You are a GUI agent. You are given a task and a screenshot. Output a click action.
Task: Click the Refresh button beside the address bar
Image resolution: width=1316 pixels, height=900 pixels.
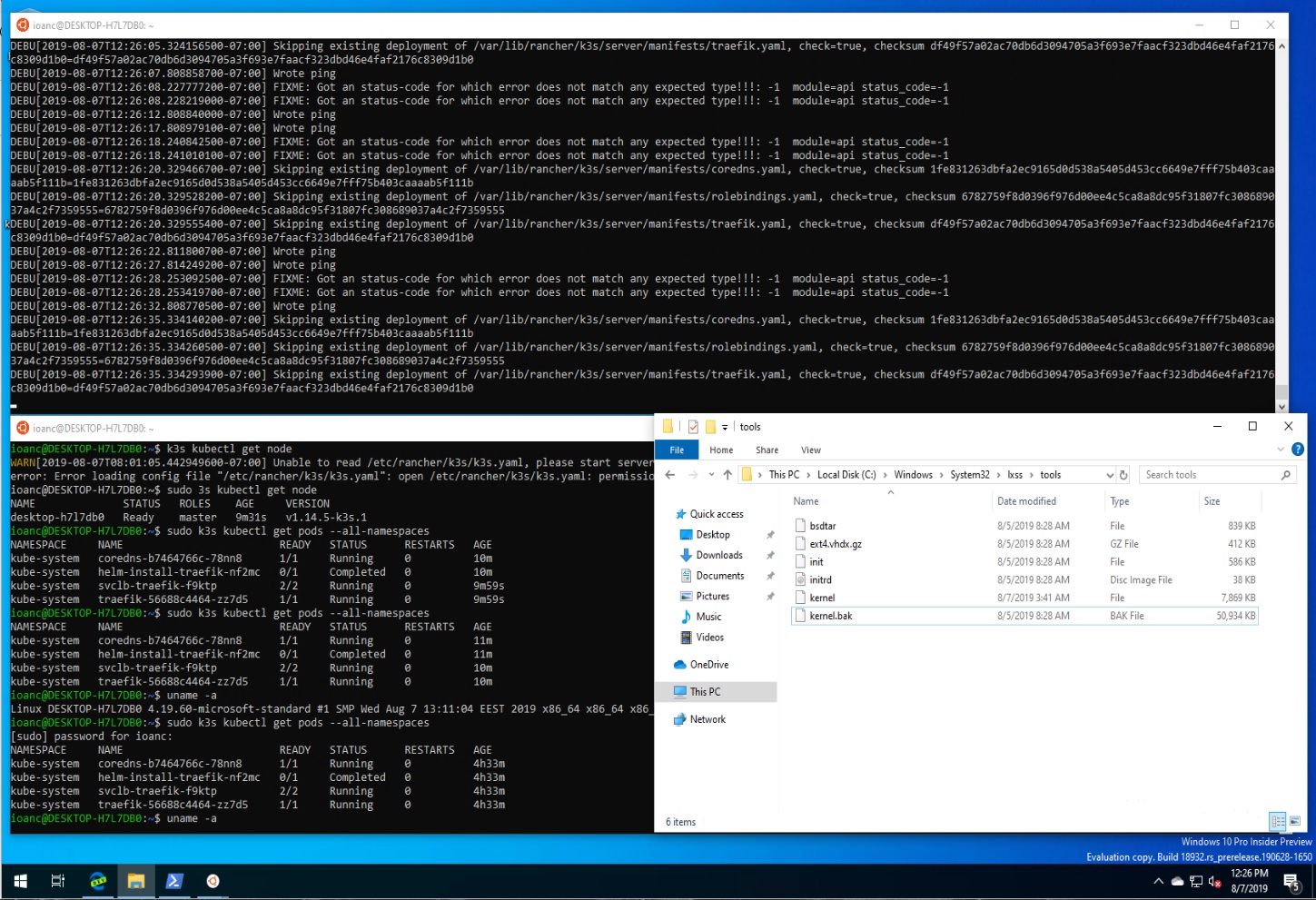(x=1123, y=473)
